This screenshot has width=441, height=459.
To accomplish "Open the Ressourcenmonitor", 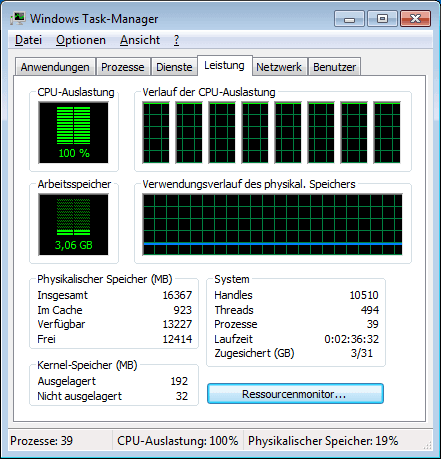I will 295,394.
